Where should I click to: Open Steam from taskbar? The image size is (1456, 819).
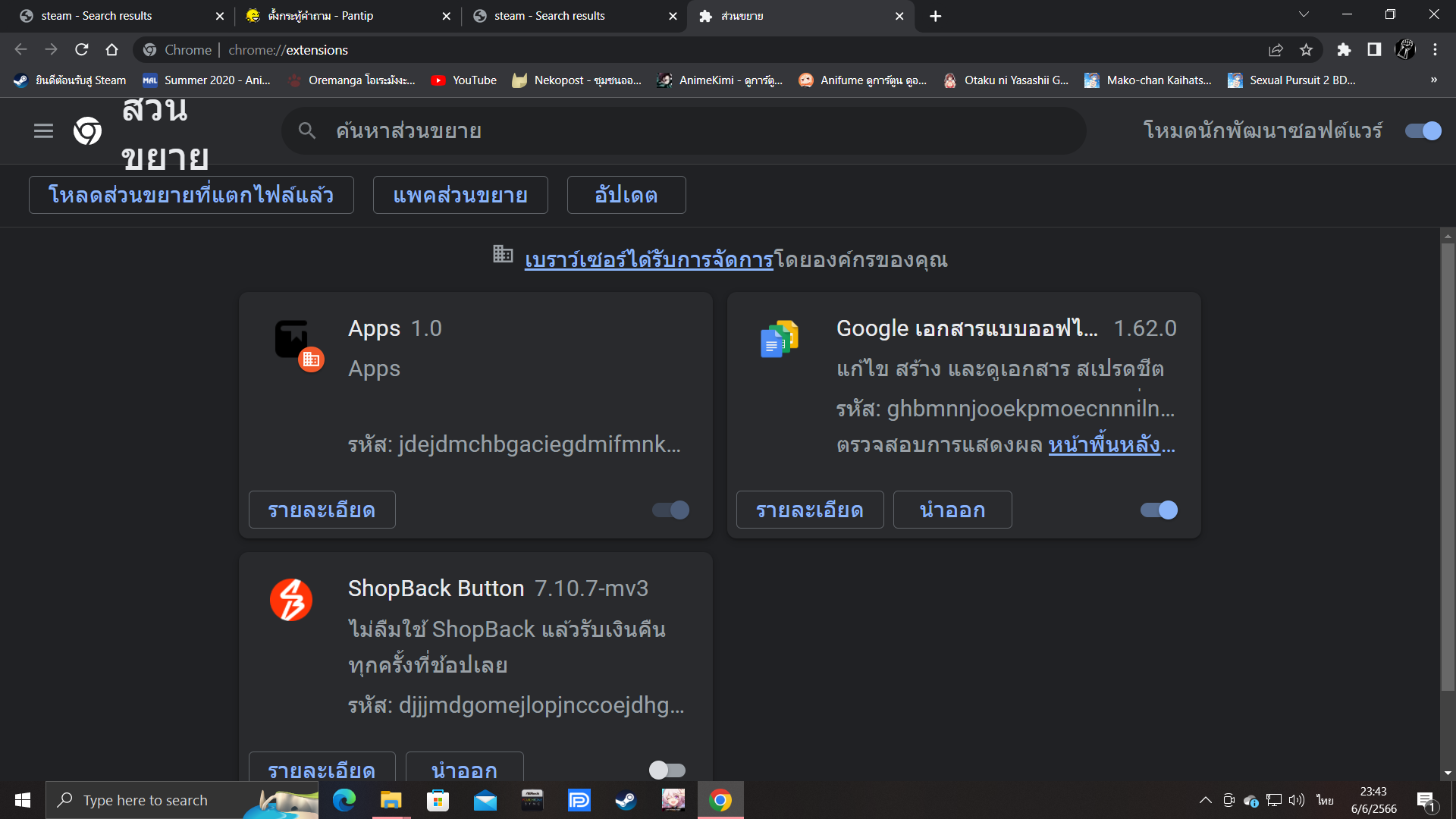626,800
